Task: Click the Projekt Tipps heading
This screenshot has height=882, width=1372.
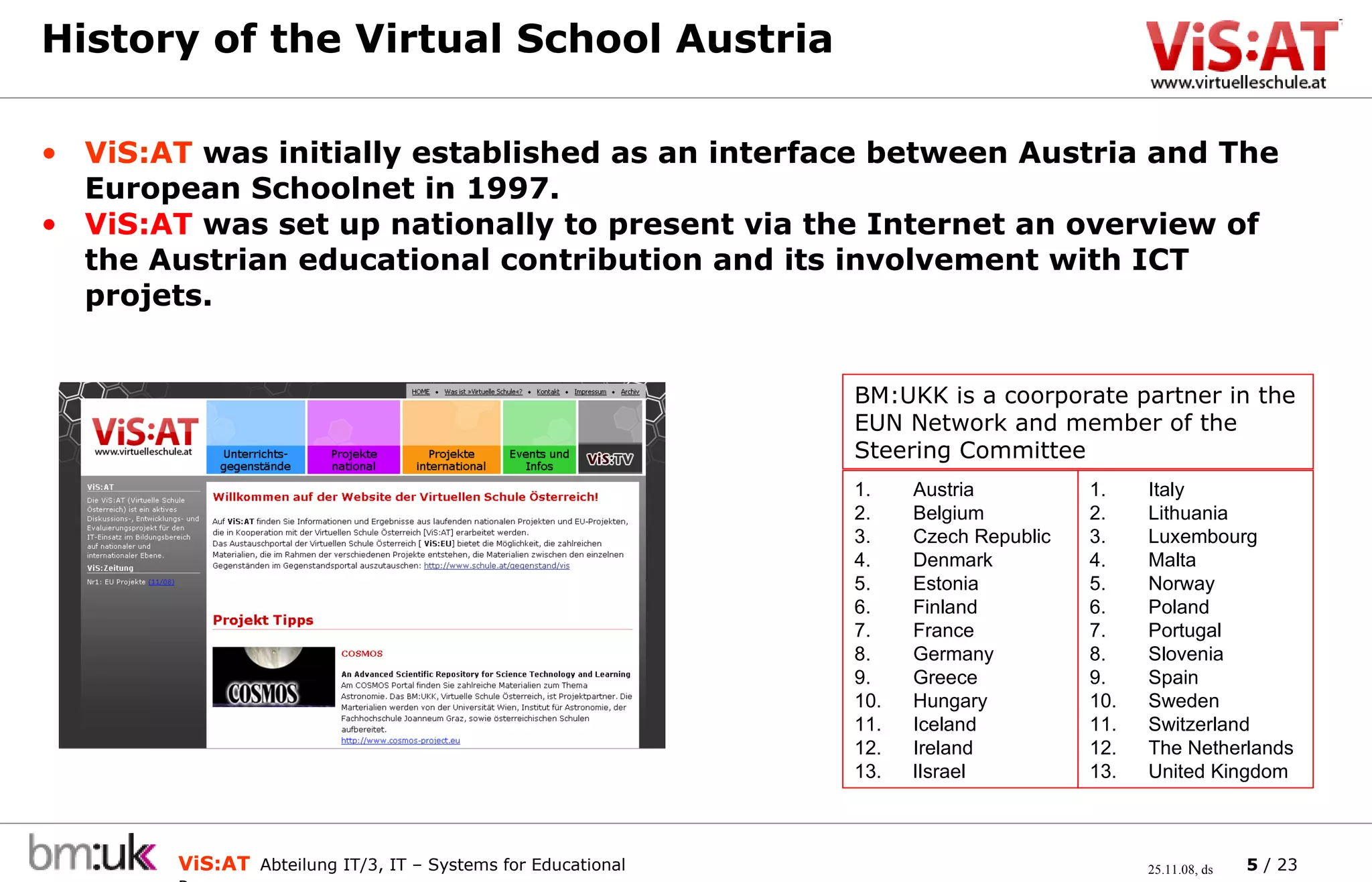Action: (263, 620)
